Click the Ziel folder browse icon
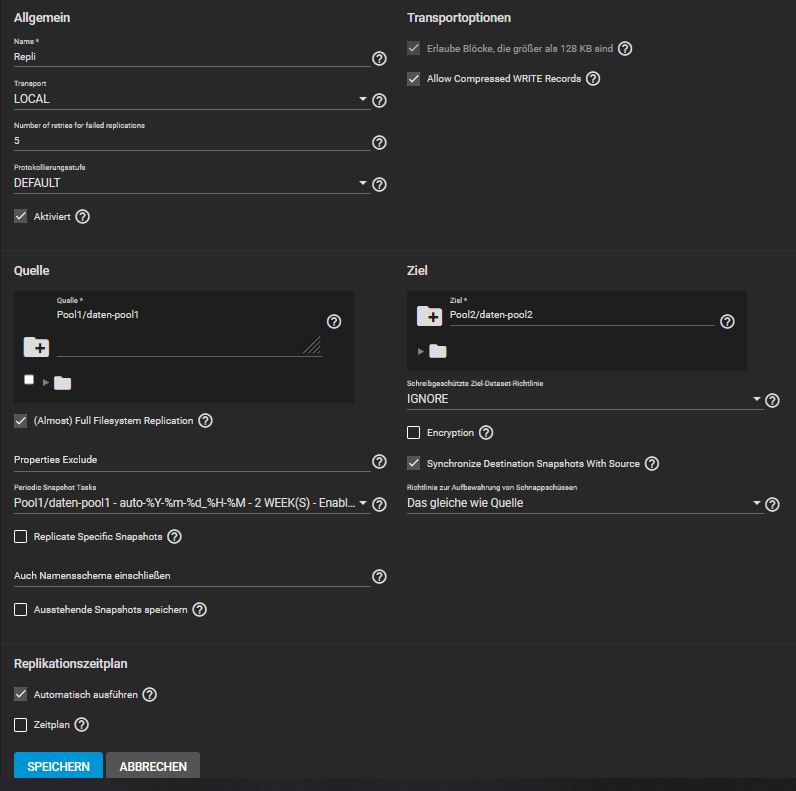Screen dimensions: 796x791 pyautogui.click(x=429, y=316)
